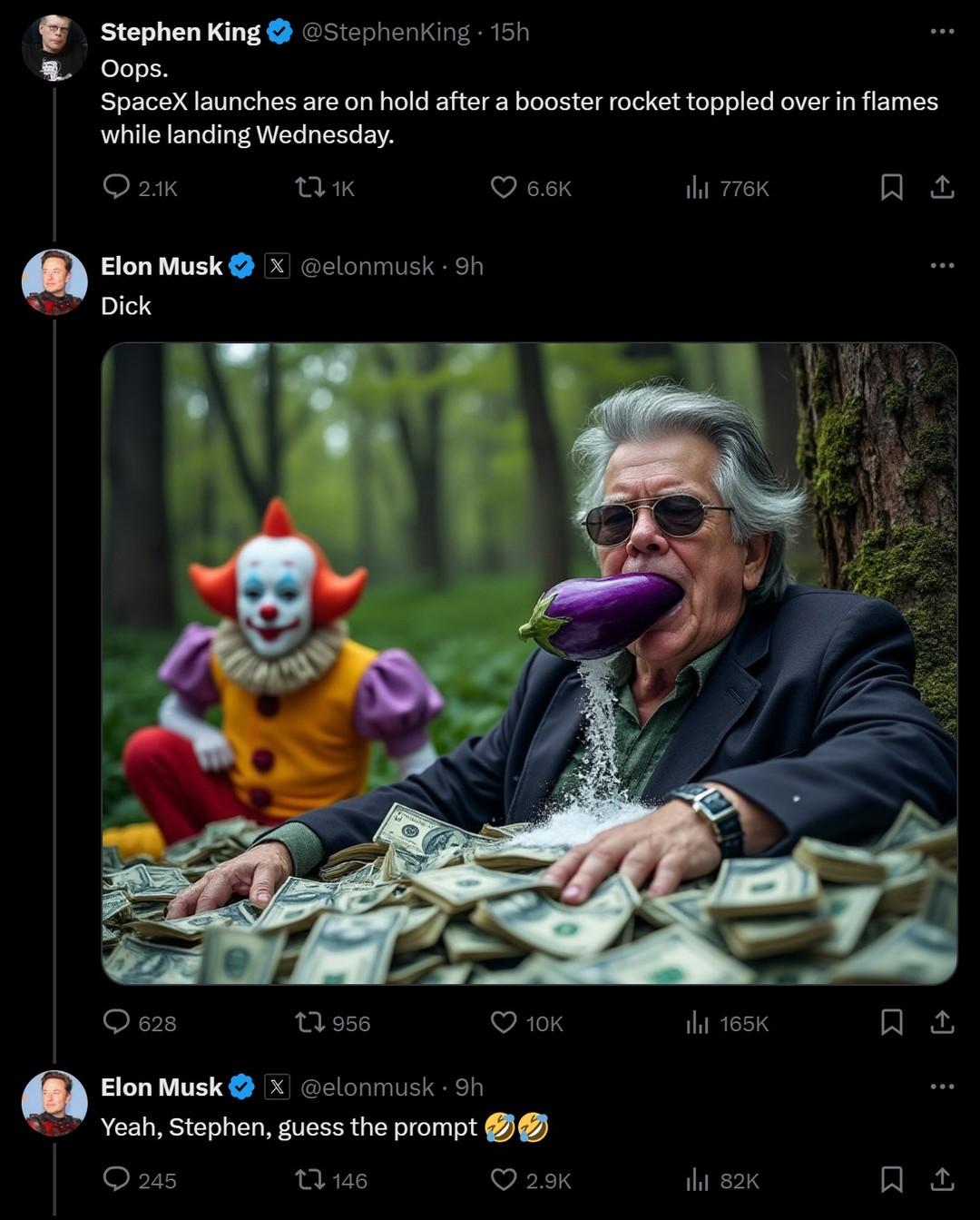
Task: Share Elon Musk's image post
Action: [x=942, y=1022]
